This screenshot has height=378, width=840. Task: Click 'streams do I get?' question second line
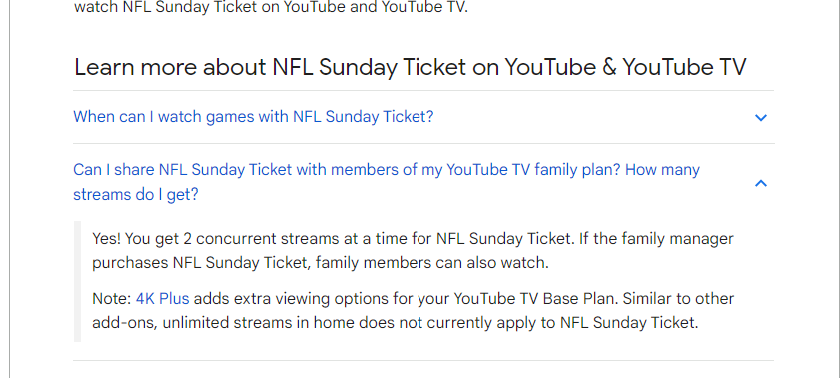(x=136, y=194)
